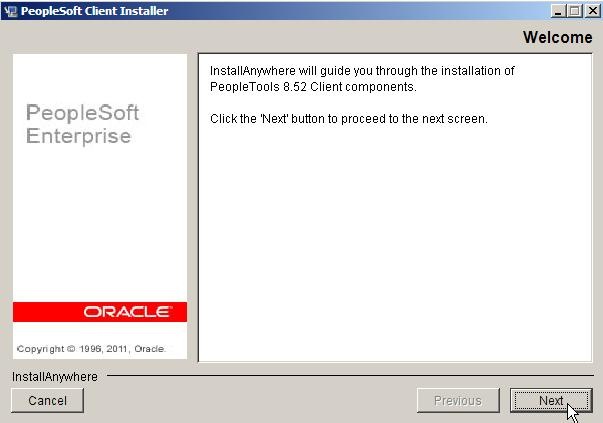The image size is (603, 423).
Task: Click the 'PeopleTools 8.52 Client components' line
Action: [x=313, y=87]
